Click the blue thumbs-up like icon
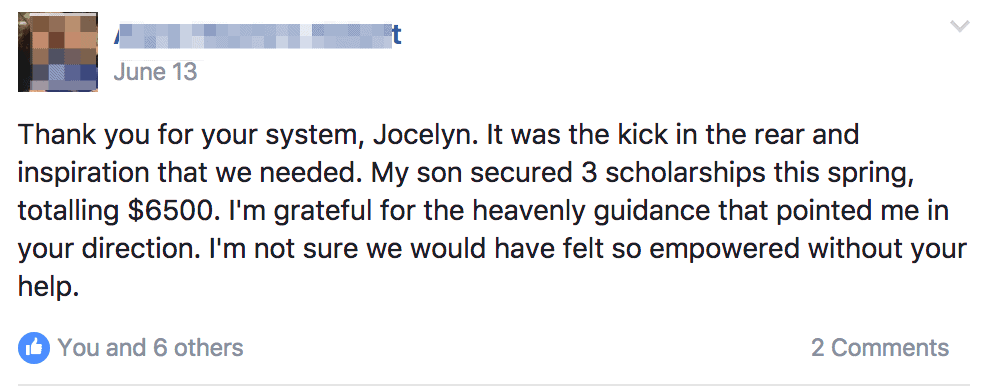984x386 pixels. [x=34, y=348]
